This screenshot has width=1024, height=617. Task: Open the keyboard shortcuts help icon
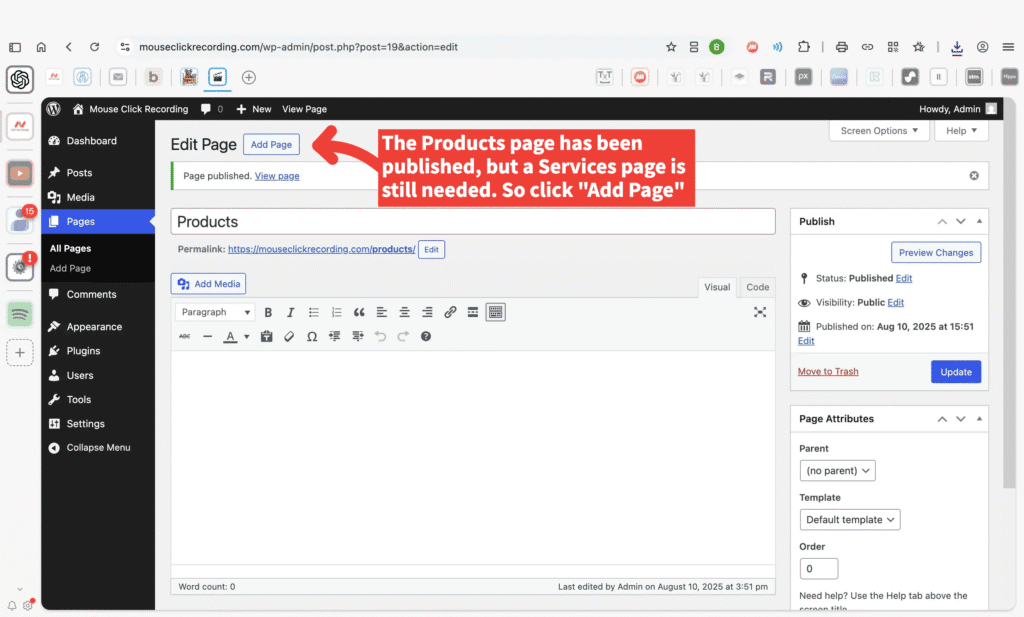426,337
